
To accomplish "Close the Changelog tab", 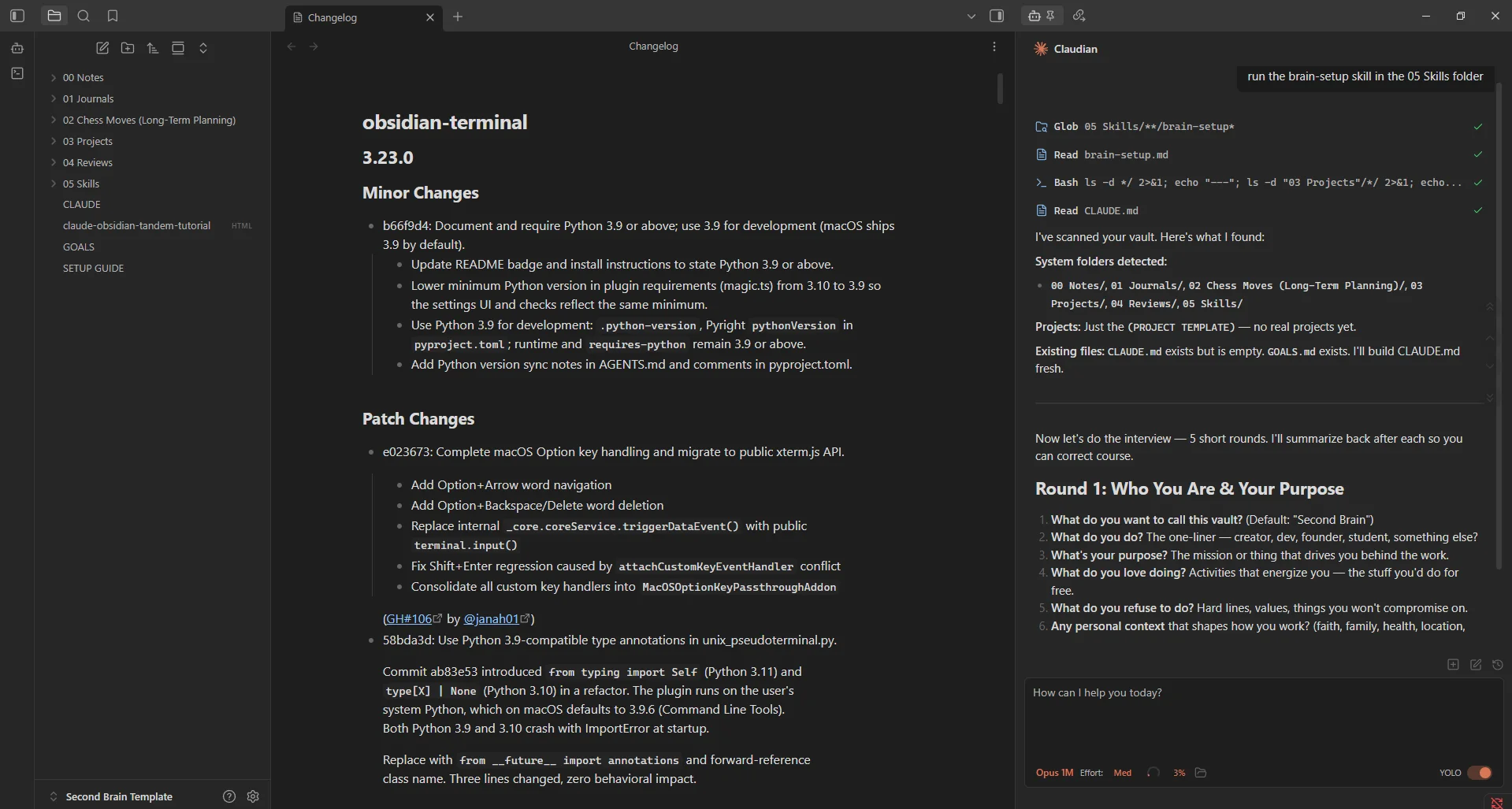I will pyautogui.click(x=430, y=17).
